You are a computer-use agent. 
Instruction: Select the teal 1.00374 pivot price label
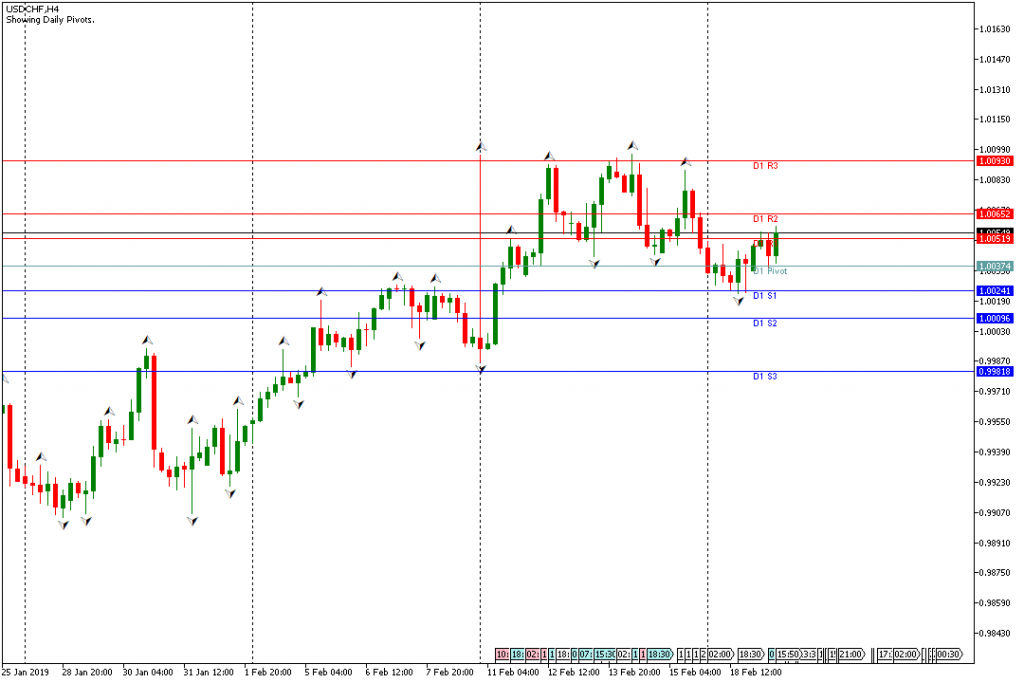994,266
